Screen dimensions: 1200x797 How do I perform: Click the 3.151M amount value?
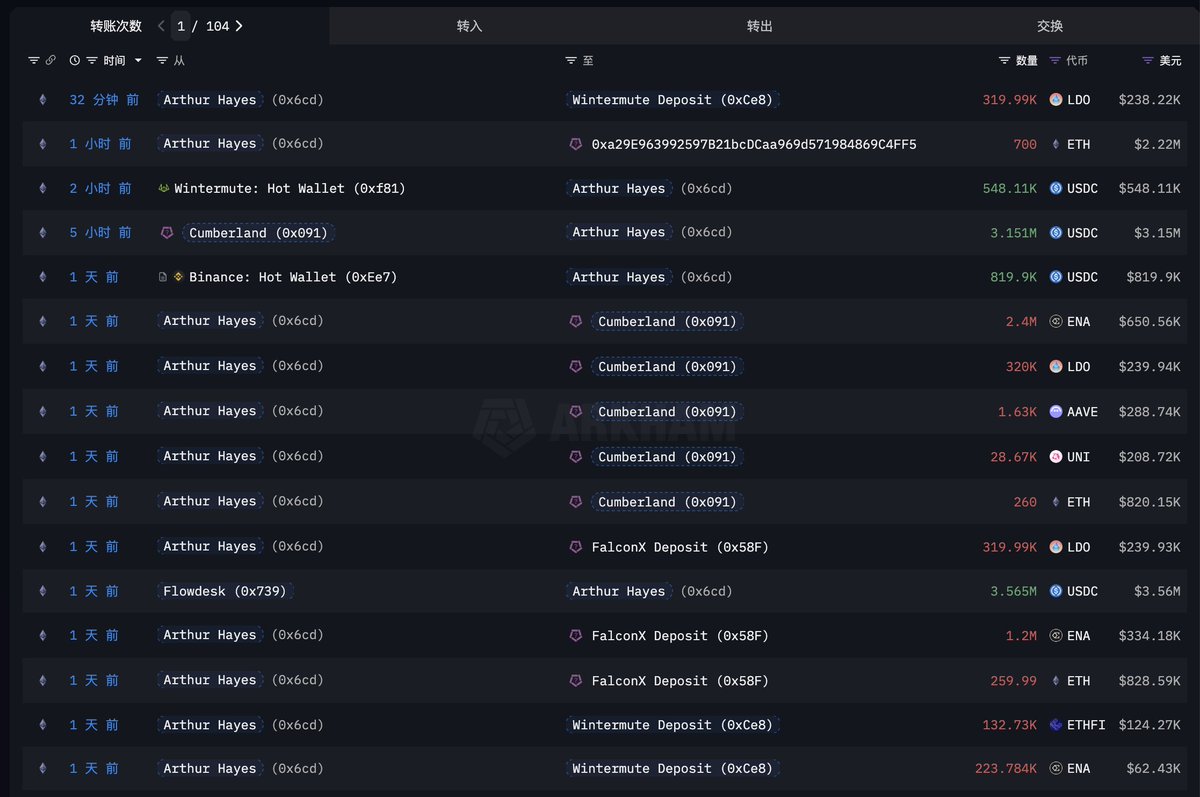point(1013,233)
